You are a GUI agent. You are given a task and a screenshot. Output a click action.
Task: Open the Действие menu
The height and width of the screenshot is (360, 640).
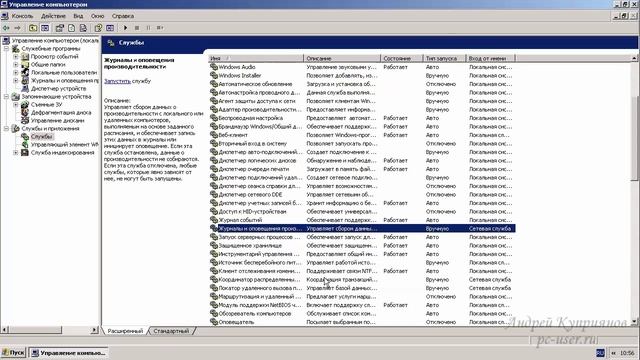pos(53,16)
